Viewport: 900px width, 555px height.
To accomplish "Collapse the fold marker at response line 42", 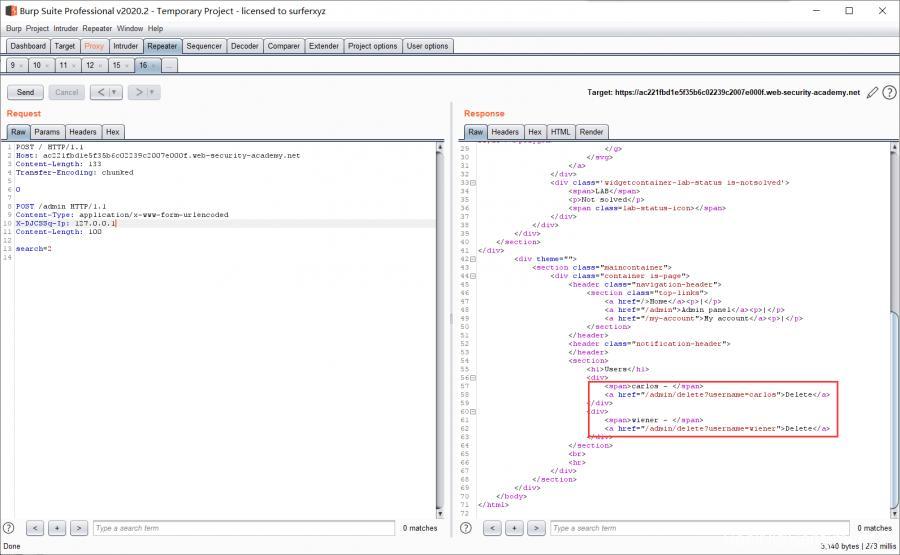I will coord(473,259).
